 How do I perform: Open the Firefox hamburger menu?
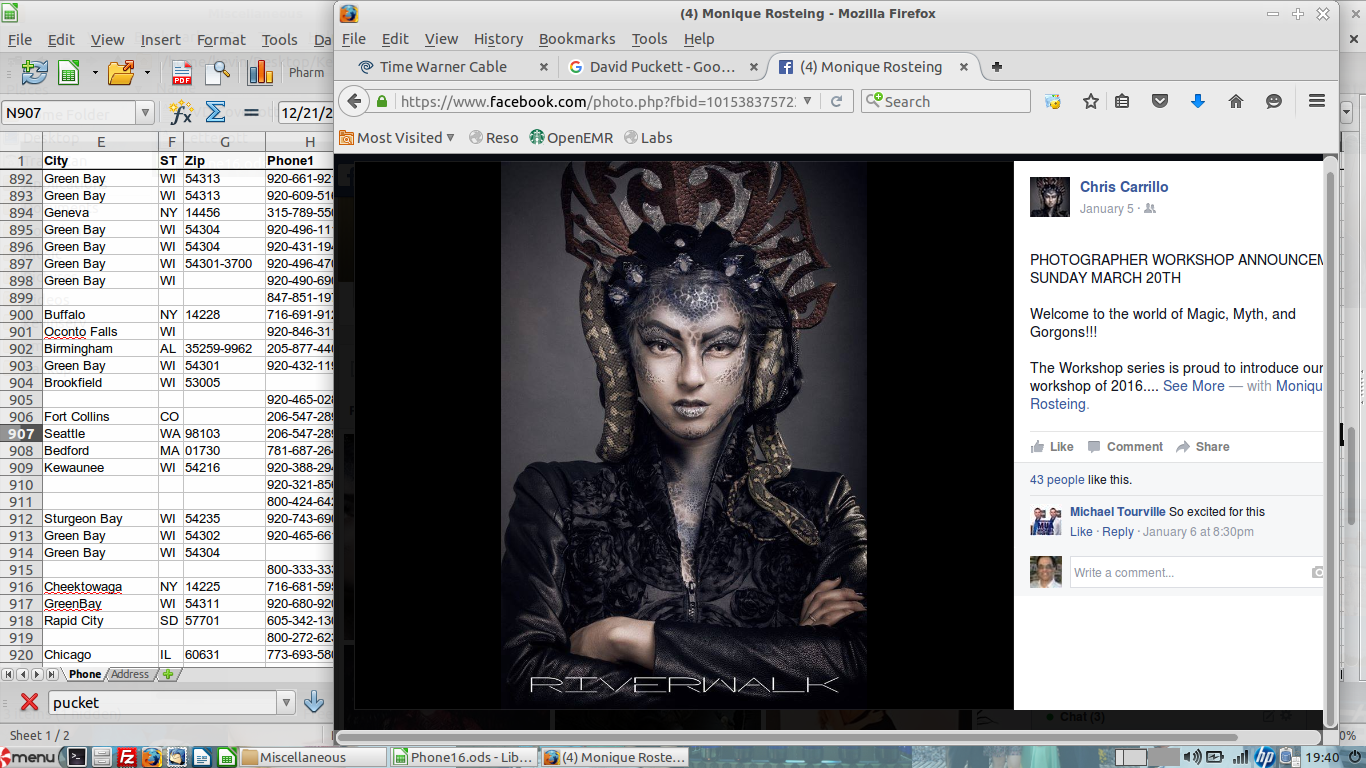pos(1317,101)
